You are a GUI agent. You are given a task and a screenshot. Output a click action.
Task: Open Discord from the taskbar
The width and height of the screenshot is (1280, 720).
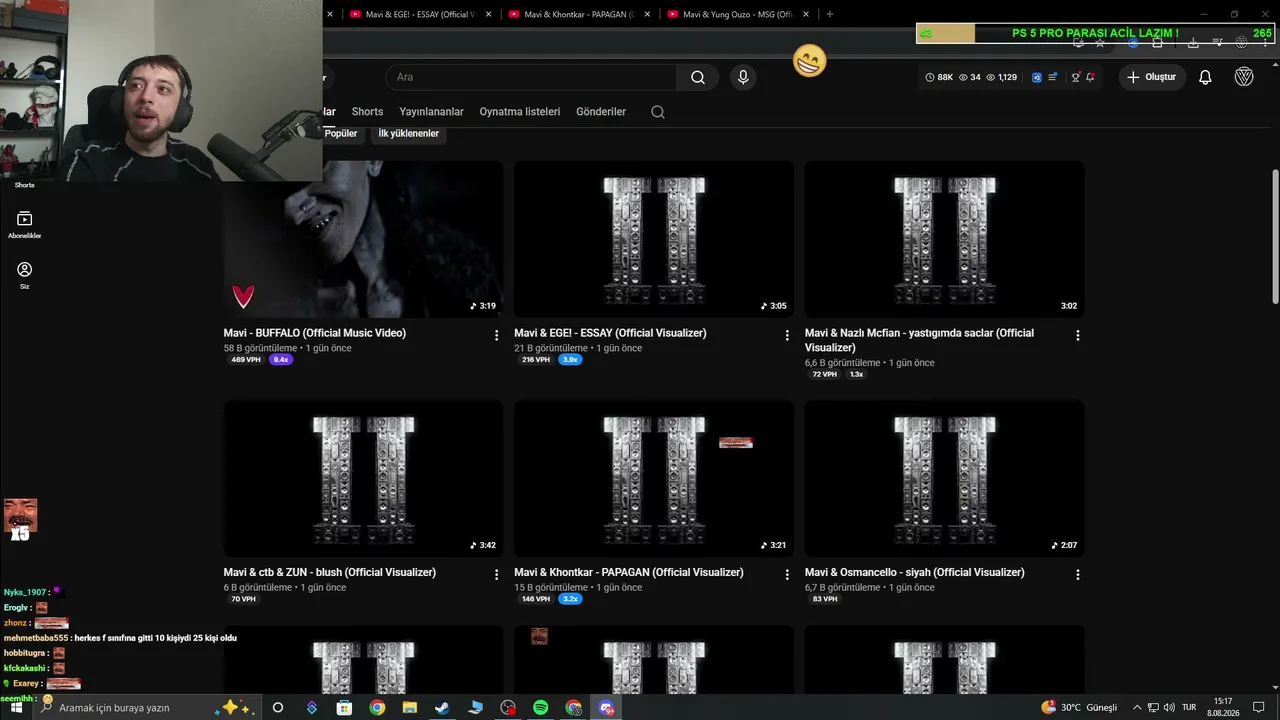coord(606,708)
